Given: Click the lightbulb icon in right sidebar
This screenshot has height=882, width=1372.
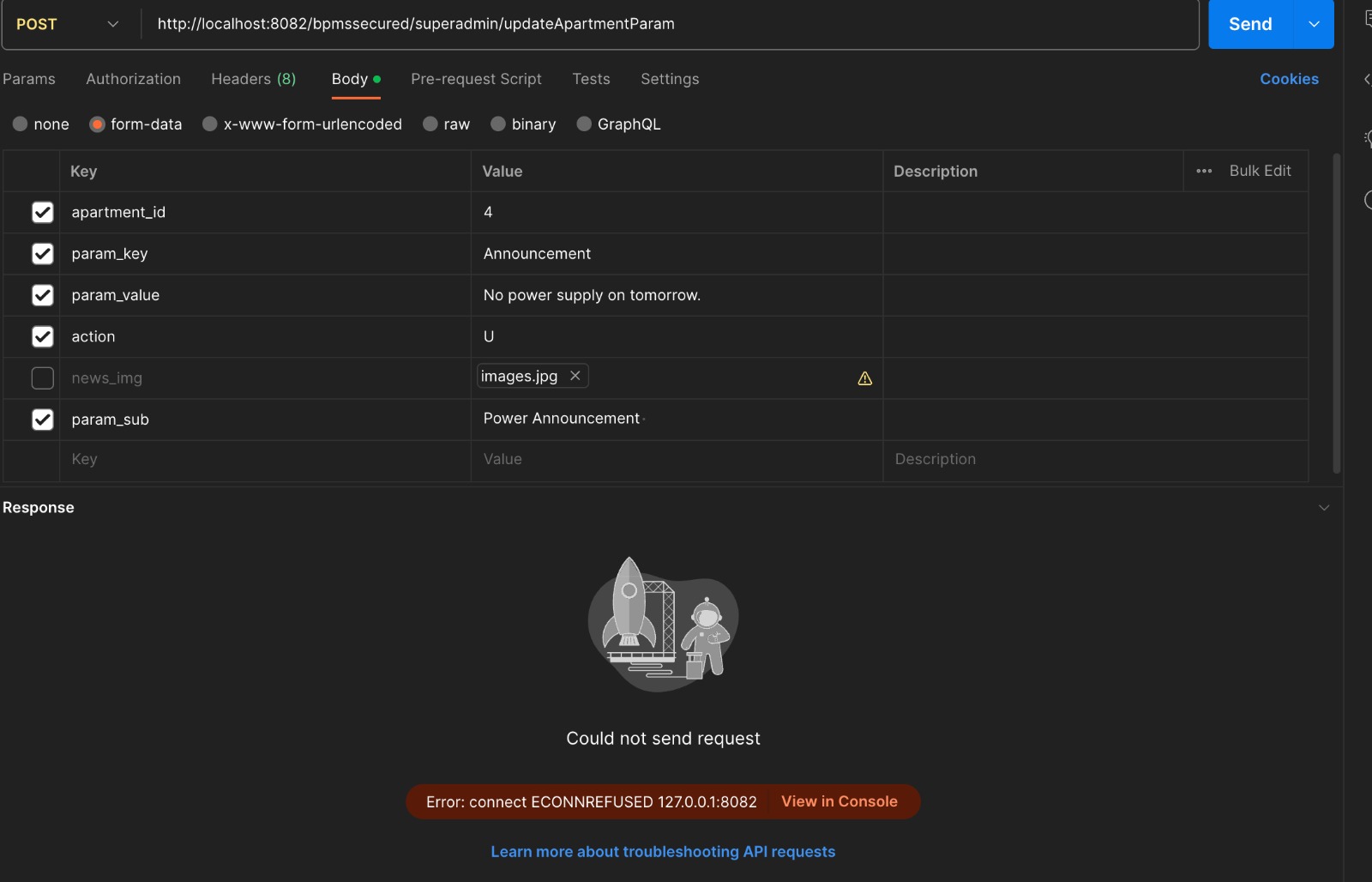Looking at the screenshot, I should (1368, 138).
